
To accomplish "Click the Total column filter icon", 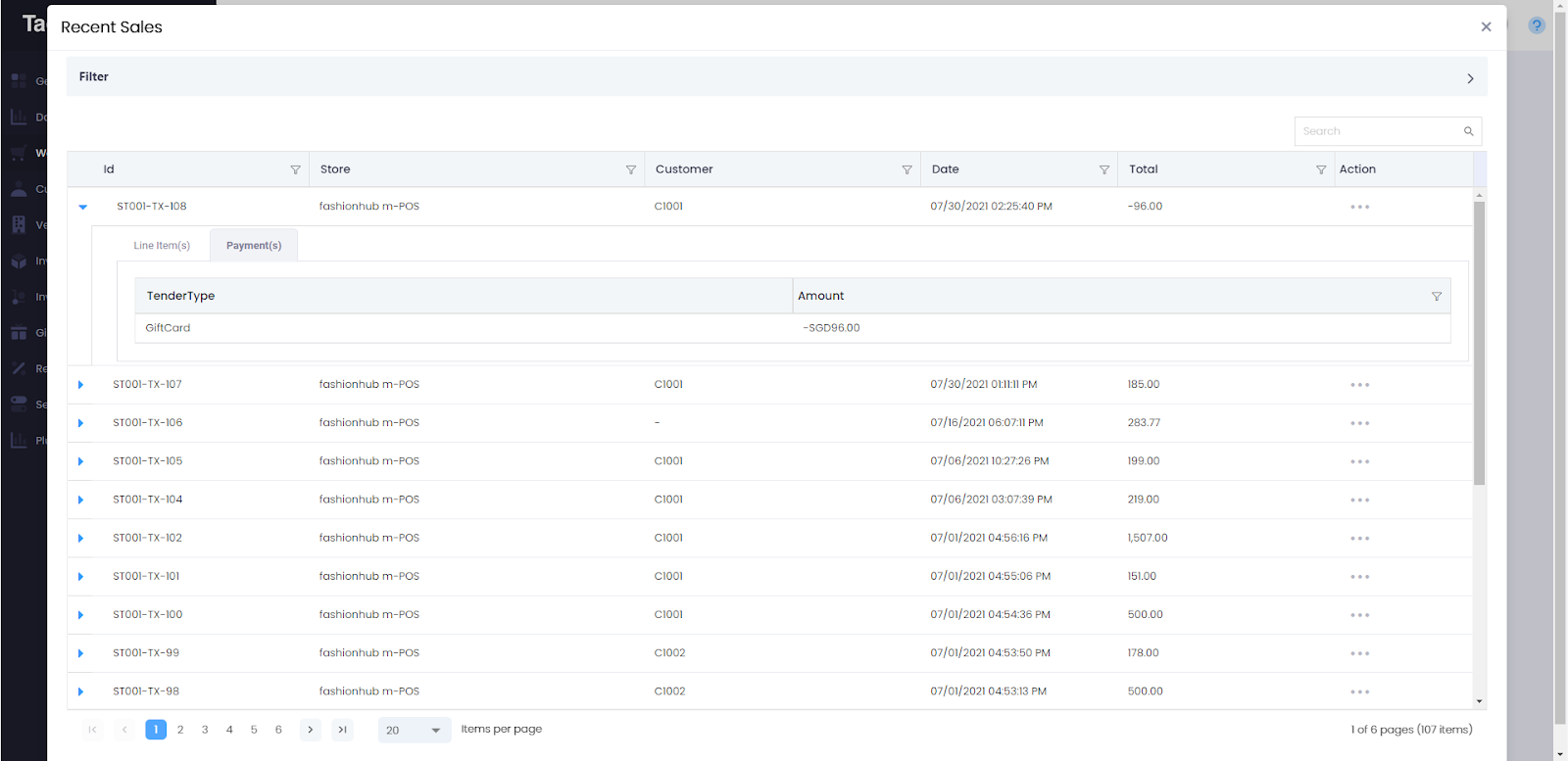I will pos(1320,169).
